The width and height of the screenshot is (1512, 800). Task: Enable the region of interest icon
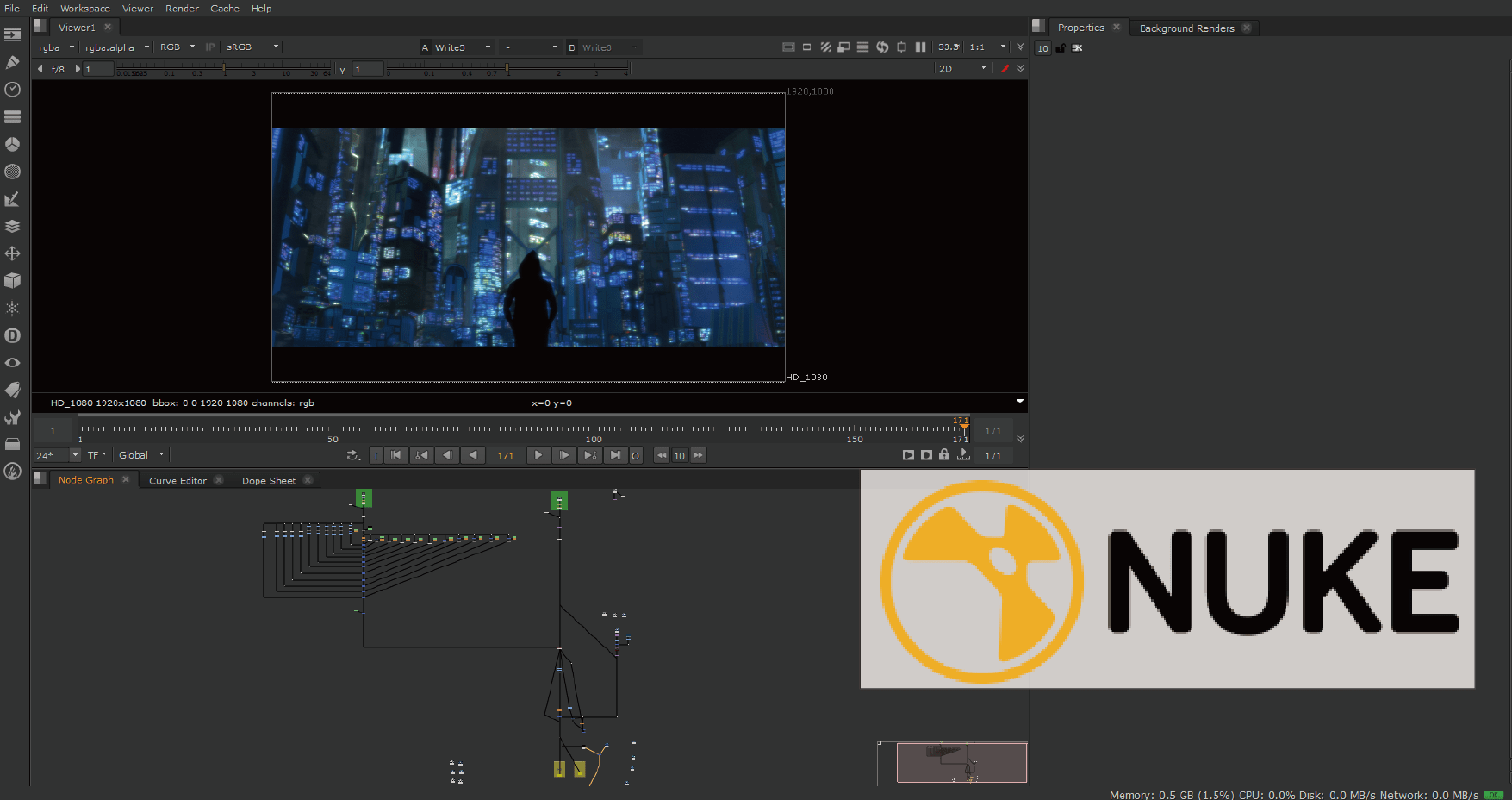click(844, 47)
